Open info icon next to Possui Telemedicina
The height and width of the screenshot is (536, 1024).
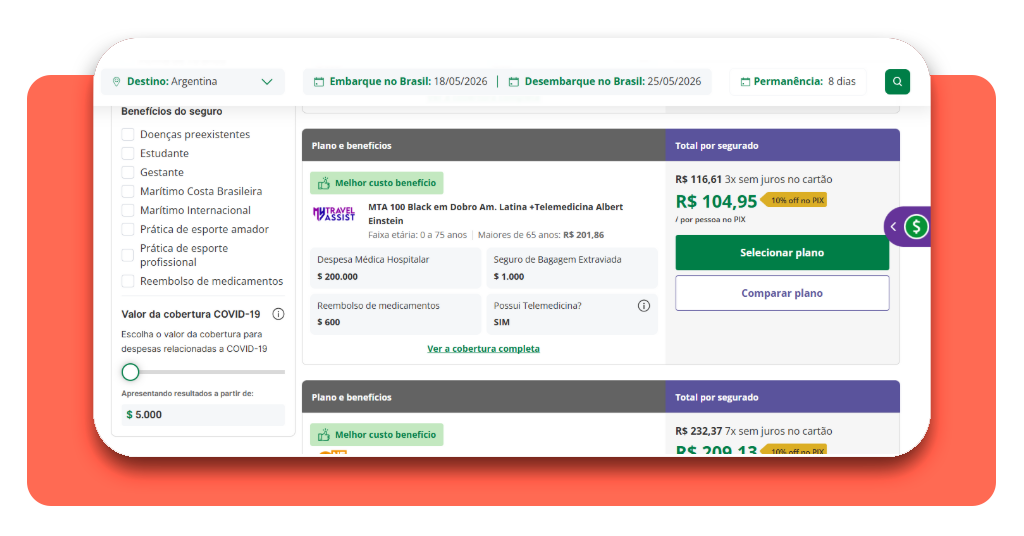click(x=644, y=306)
